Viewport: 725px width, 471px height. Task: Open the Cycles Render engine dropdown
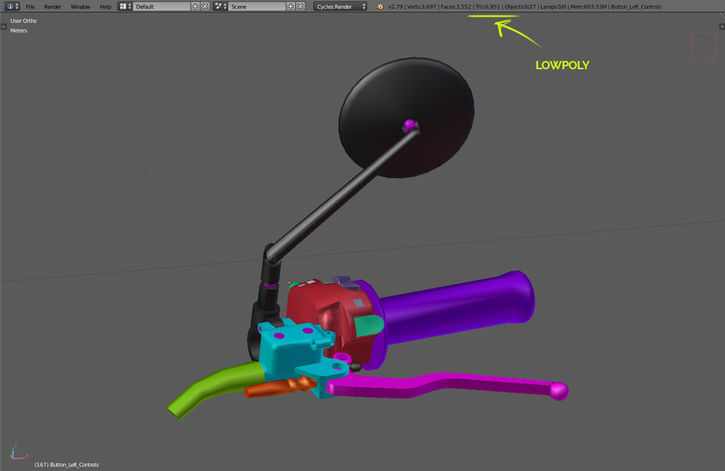(340, 6)
